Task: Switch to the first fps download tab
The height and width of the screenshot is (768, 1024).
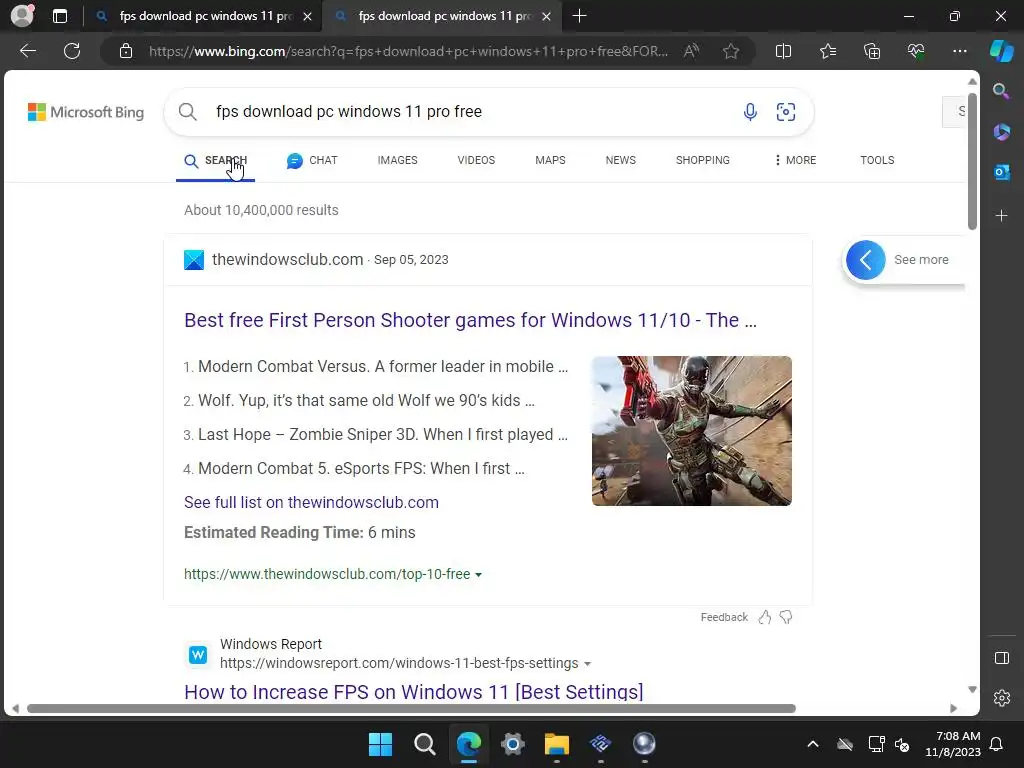Action: pyautogui.click(x=203, y=16)
